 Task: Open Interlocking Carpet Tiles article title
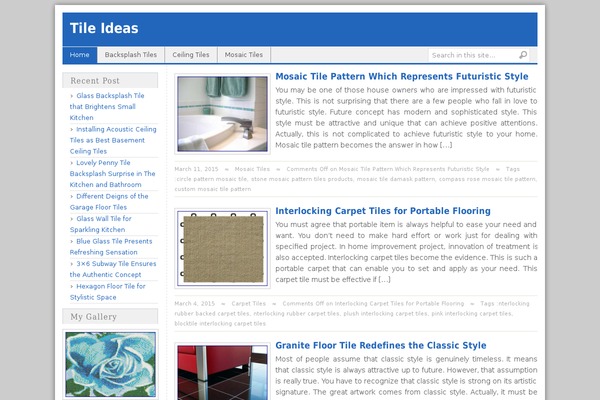point(383,211)
